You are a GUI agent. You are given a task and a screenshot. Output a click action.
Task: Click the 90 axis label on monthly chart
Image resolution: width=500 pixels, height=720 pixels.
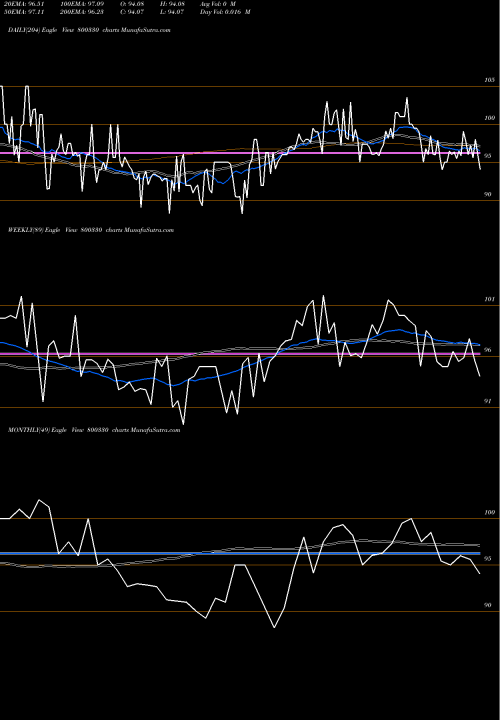point(488,605)
